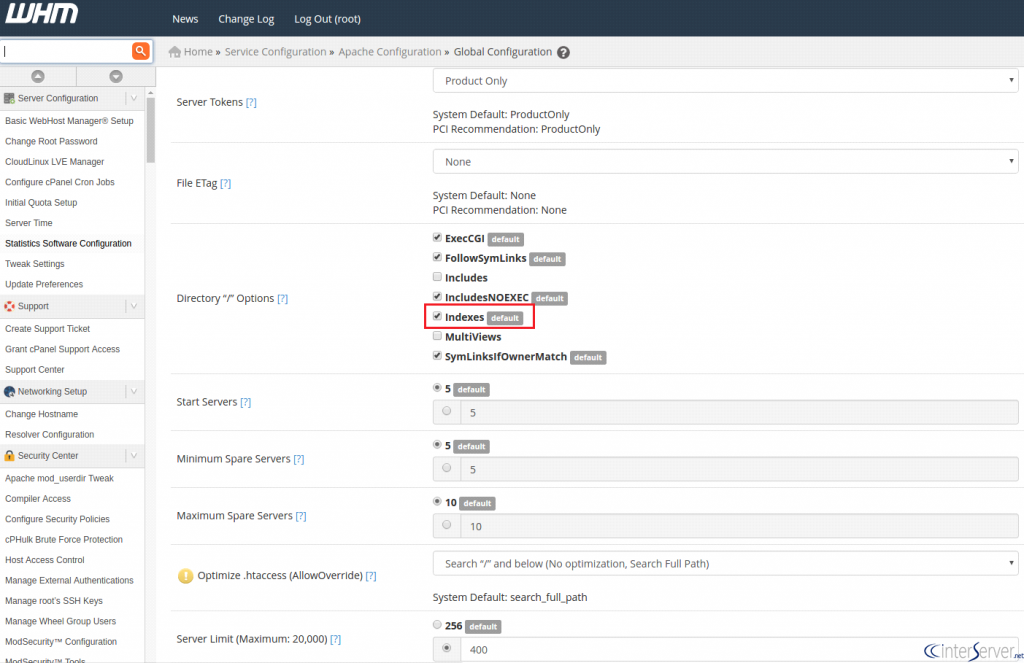
Task: Open Apache mod_userdir Tweak link
Action: click(x=59, y=478)
